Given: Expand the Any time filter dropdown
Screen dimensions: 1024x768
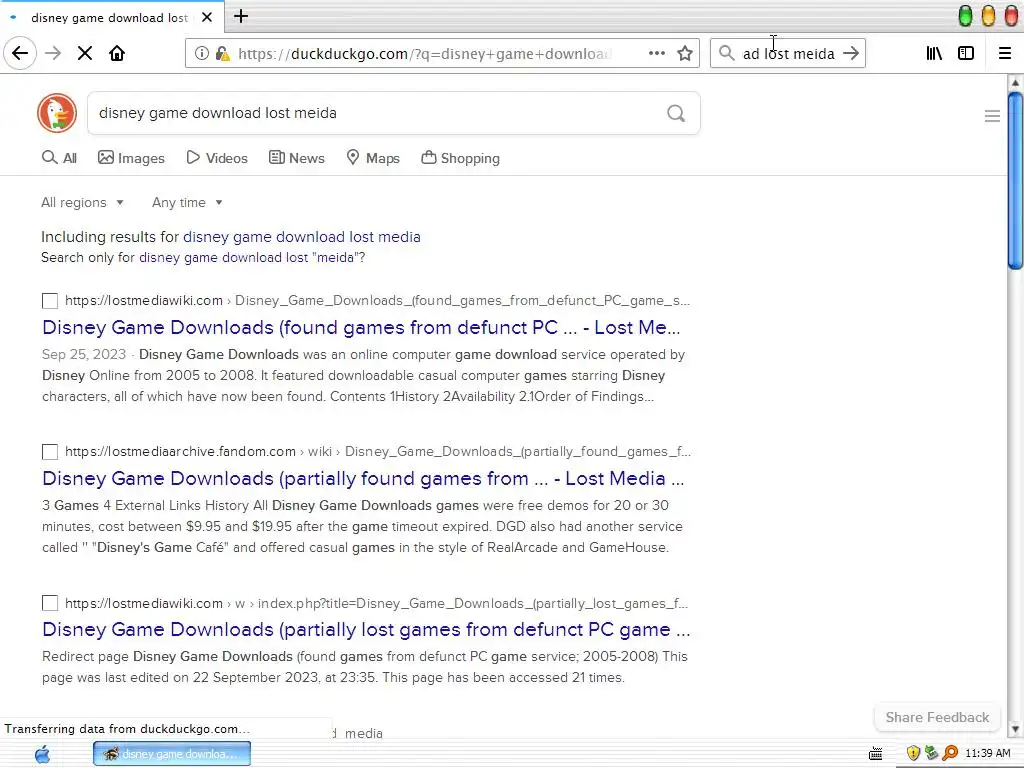Looking at the screenshot, I should 187,202.
